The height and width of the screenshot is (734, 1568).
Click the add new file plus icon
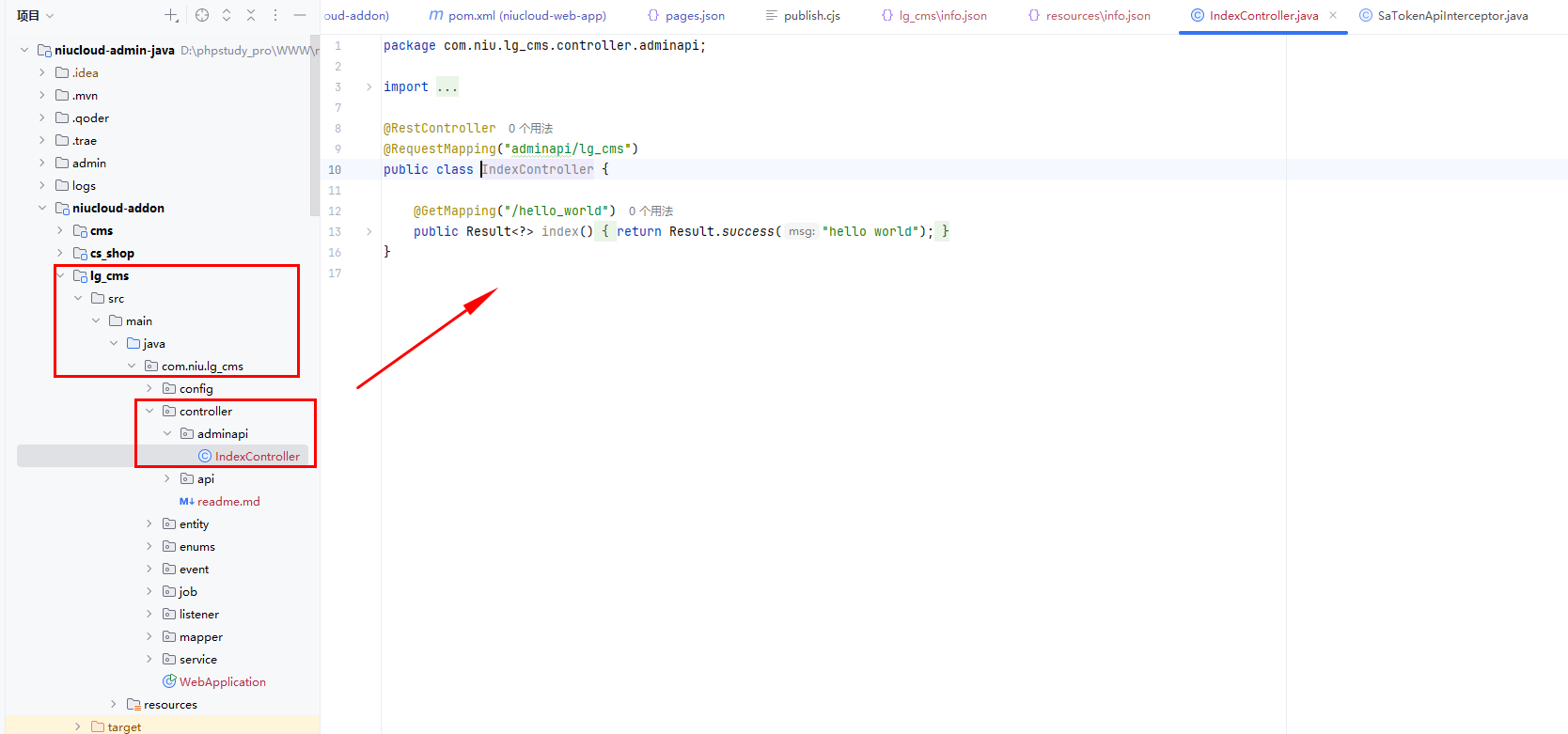click(x=171, y=15)
